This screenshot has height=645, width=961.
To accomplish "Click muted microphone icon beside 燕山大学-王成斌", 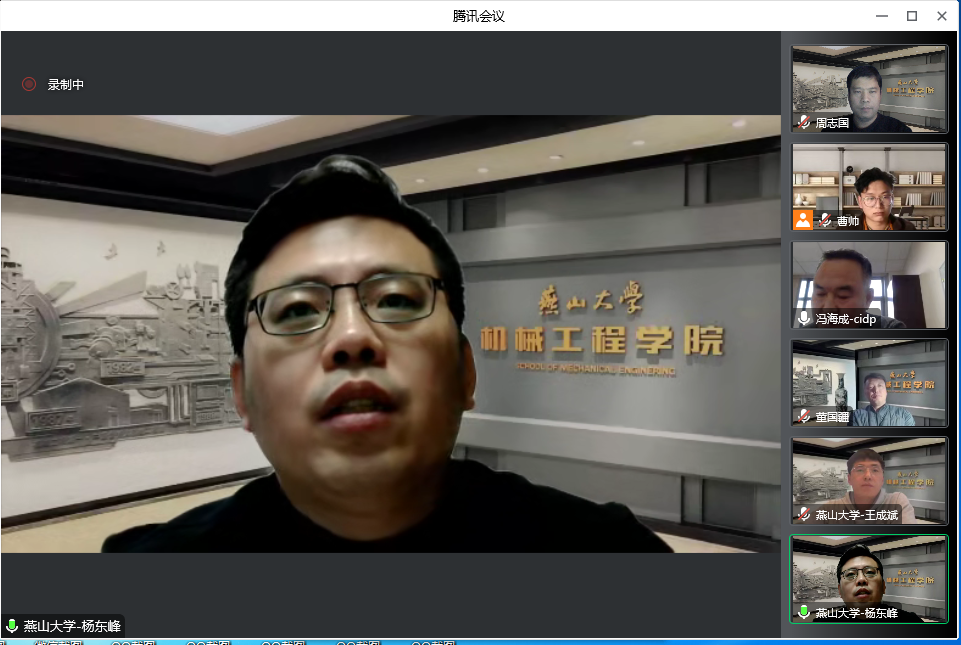I will (x=804, y=514).
